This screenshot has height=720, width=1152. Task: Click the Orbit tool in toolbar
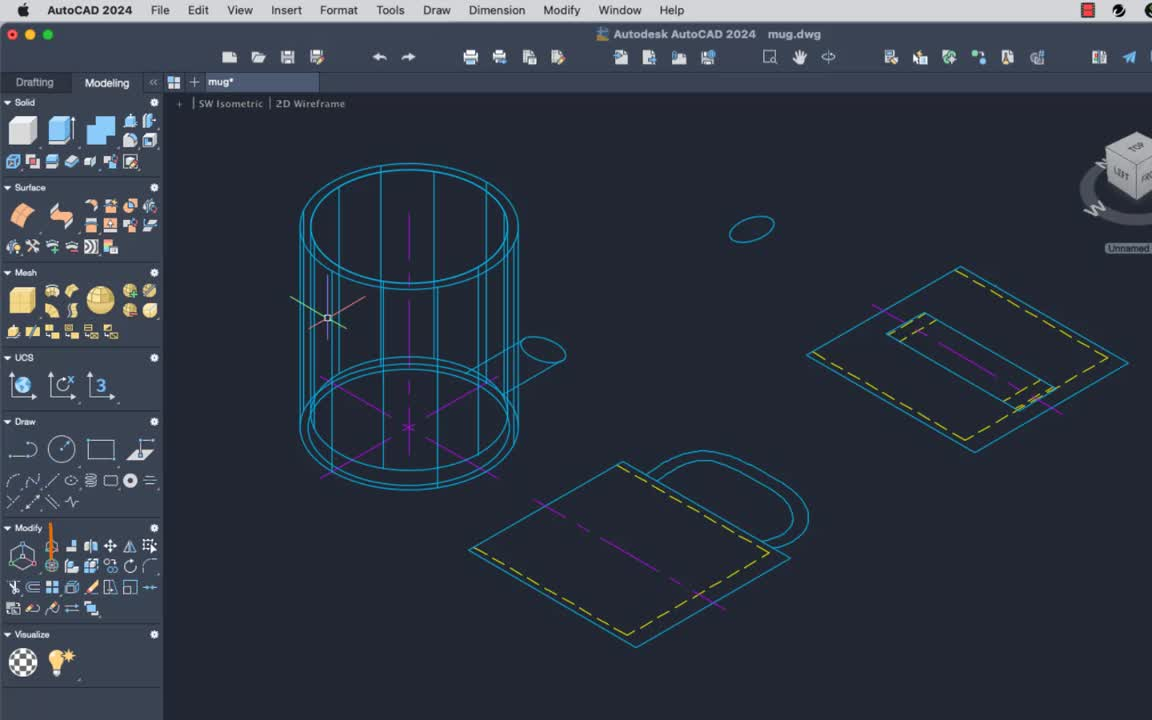coord(828,57)
